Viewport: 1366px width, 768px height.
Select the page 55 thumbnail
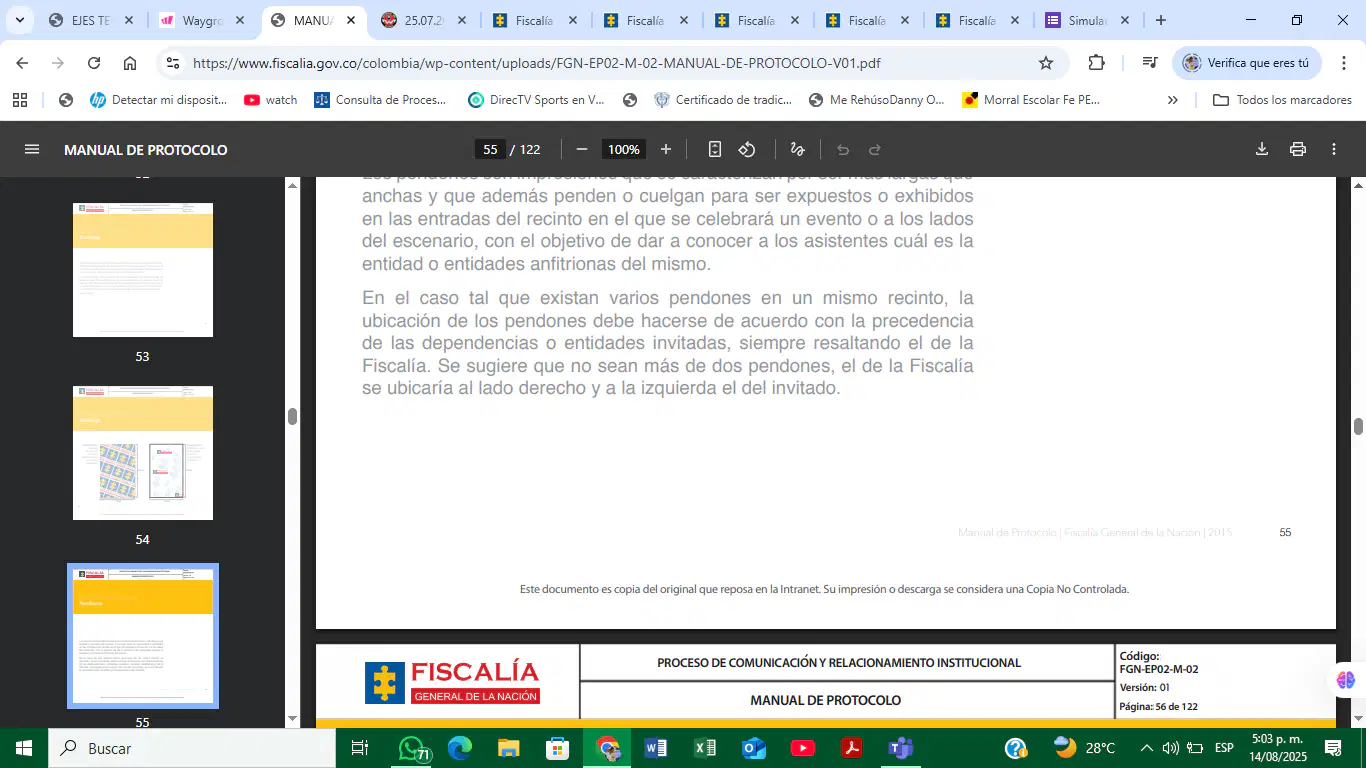(143, 636)
